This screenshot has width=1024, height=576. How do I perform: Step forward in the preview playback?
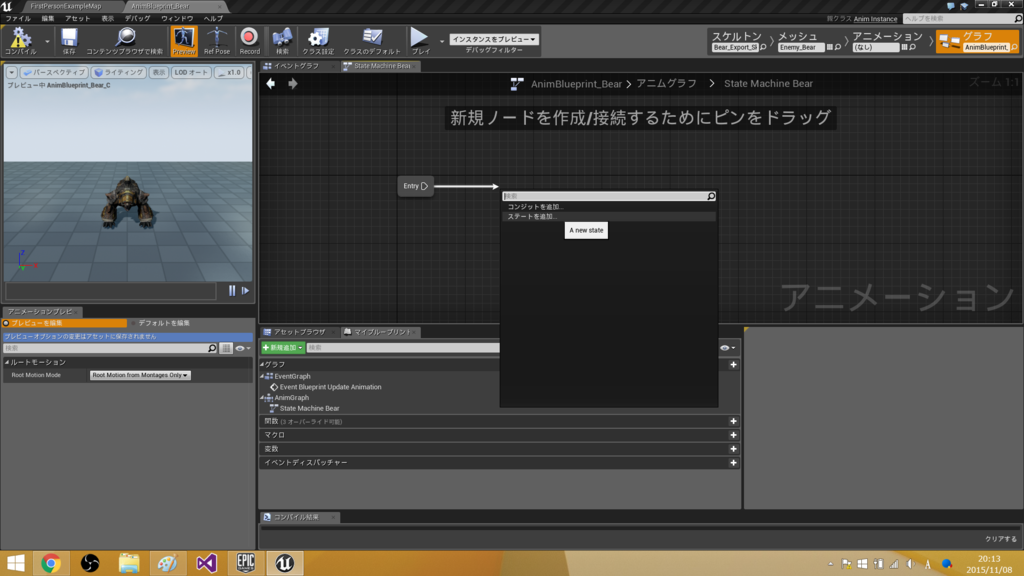[246, 291]
